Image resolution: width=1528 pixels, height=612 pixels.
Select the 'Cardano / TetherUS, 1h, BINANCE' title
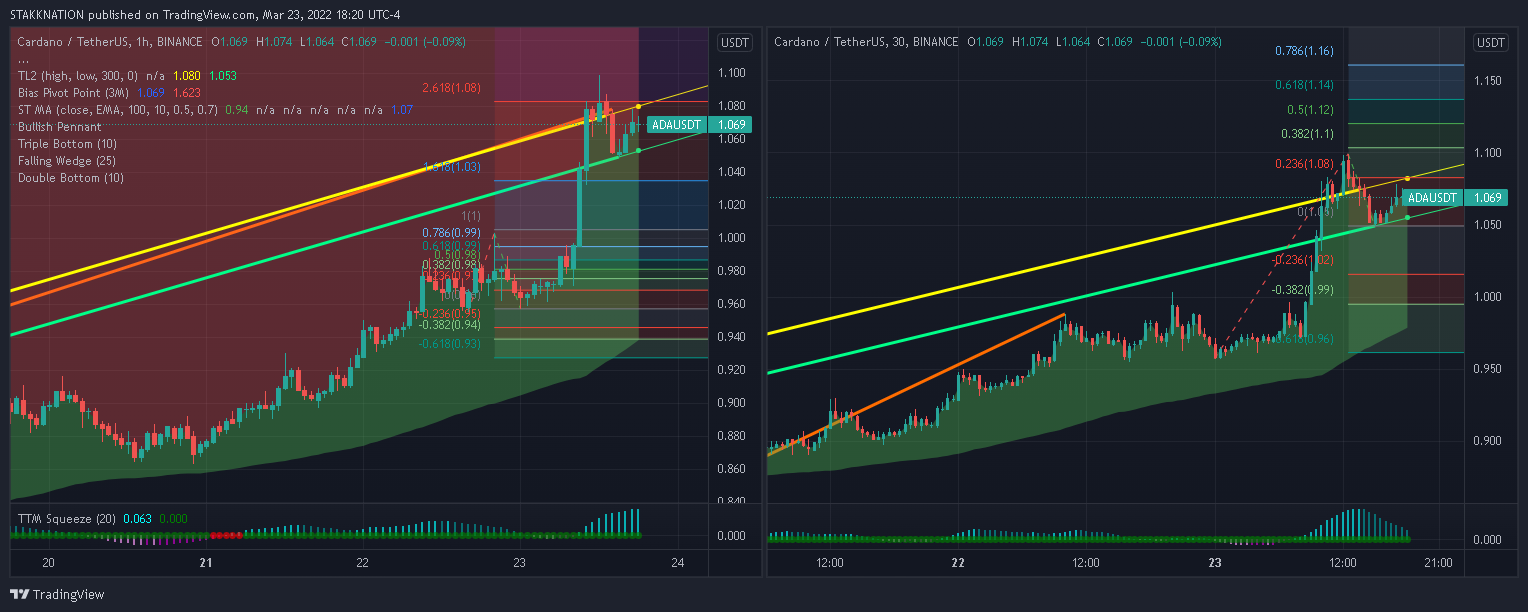click(108, 42)
